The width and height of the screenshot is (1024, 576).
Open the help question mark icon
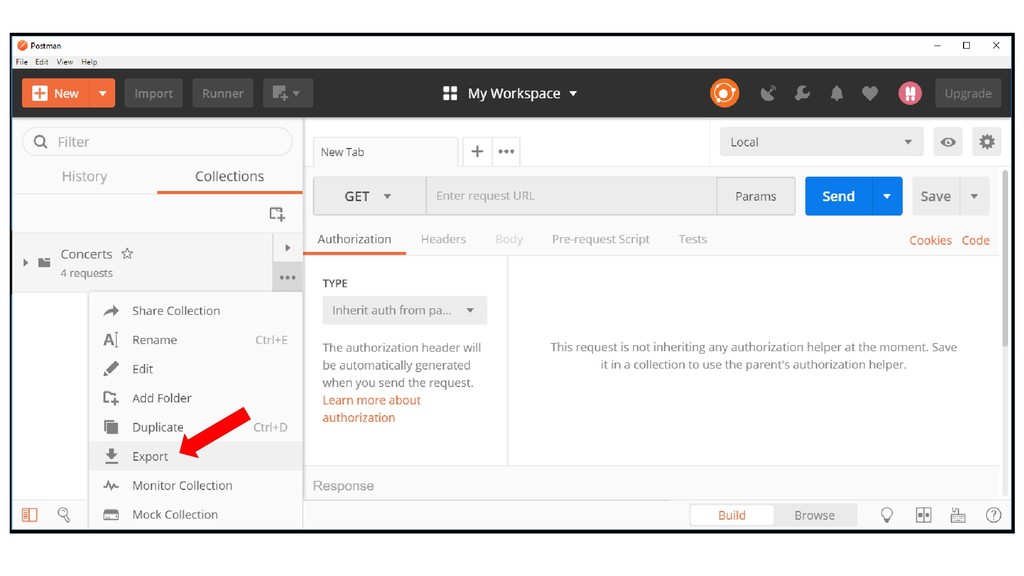993,515
